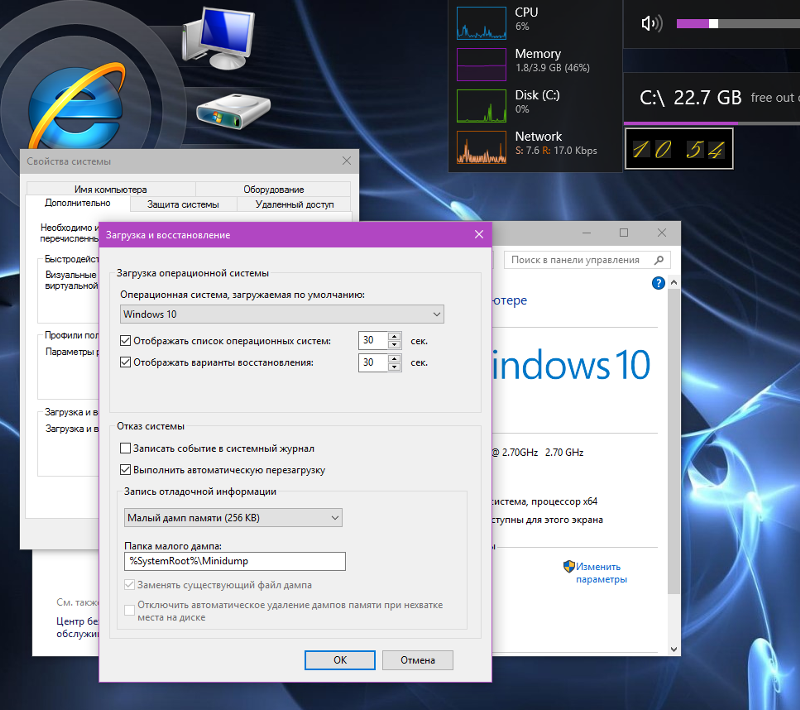Switch to the Имя компьютера tab
The height and width of the screenshot is (710, 800).
pyautogui.click(x=111, y=189)
